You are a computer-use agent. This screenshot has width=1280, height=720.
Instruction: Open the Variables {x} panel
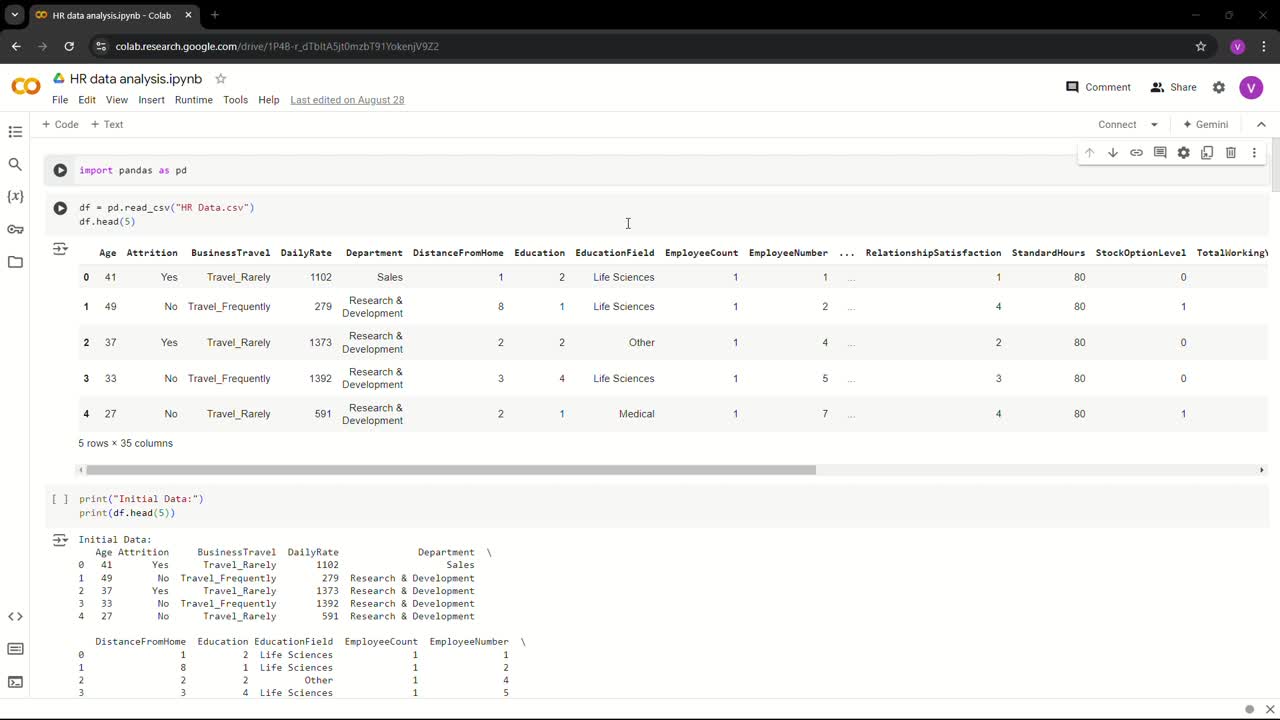pos(15,197)
